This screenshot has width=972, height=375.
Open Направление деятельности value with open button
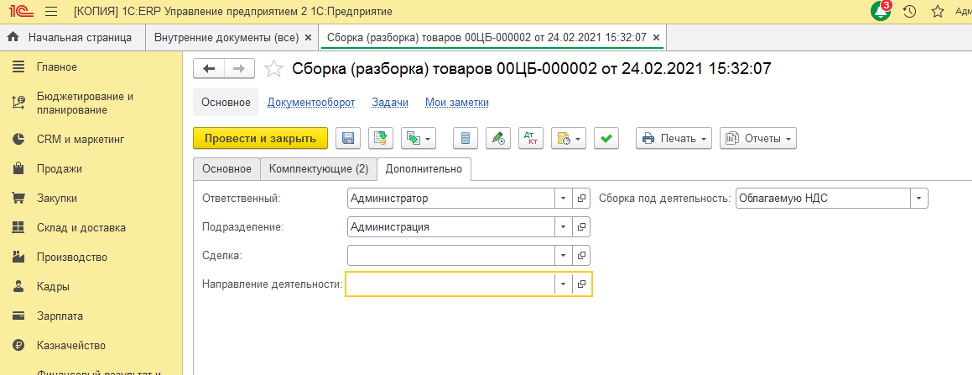[x=581, y=284]
